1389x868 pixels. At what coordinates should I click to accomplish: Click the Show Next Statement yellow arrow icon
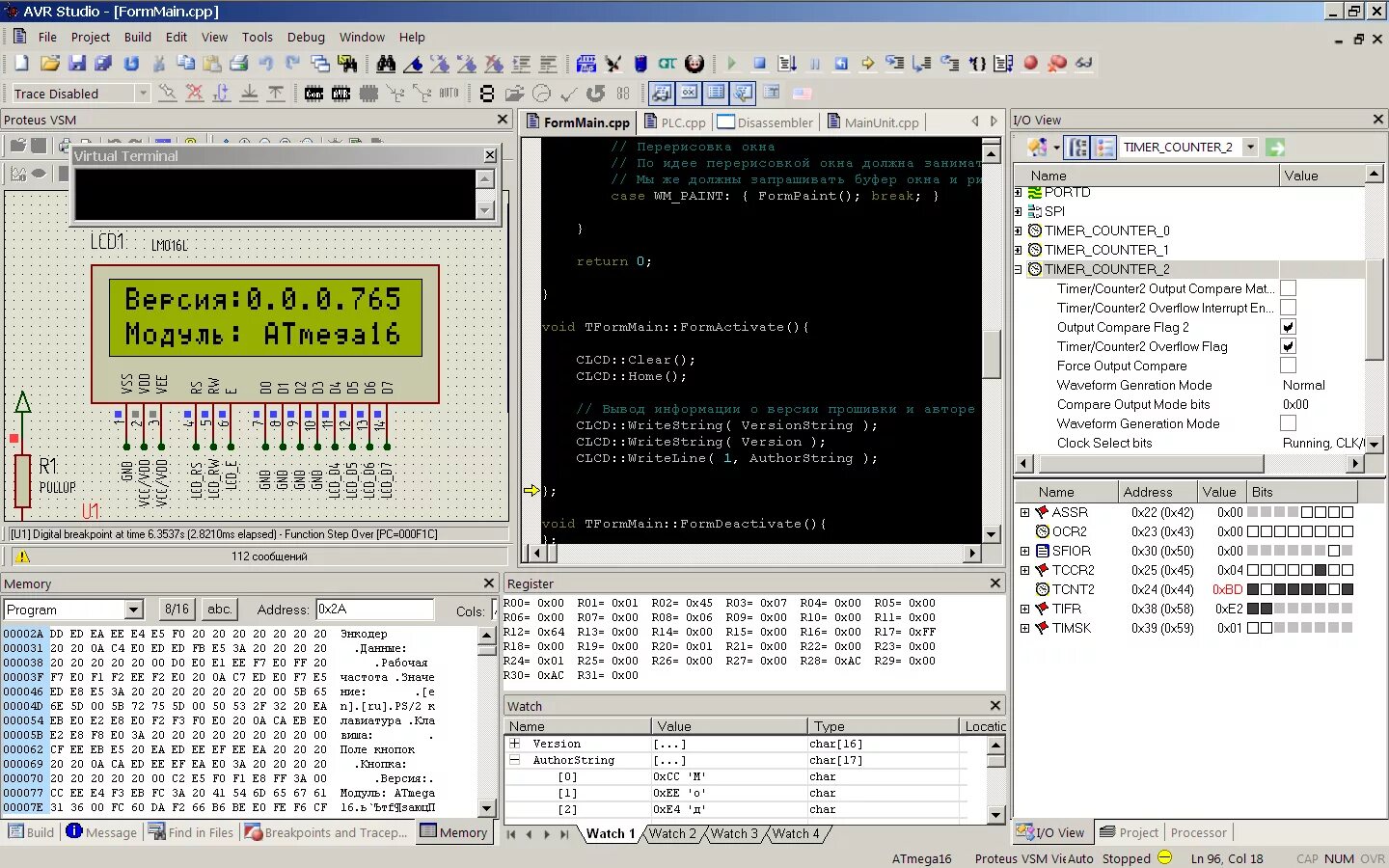[x=867, y=64]
